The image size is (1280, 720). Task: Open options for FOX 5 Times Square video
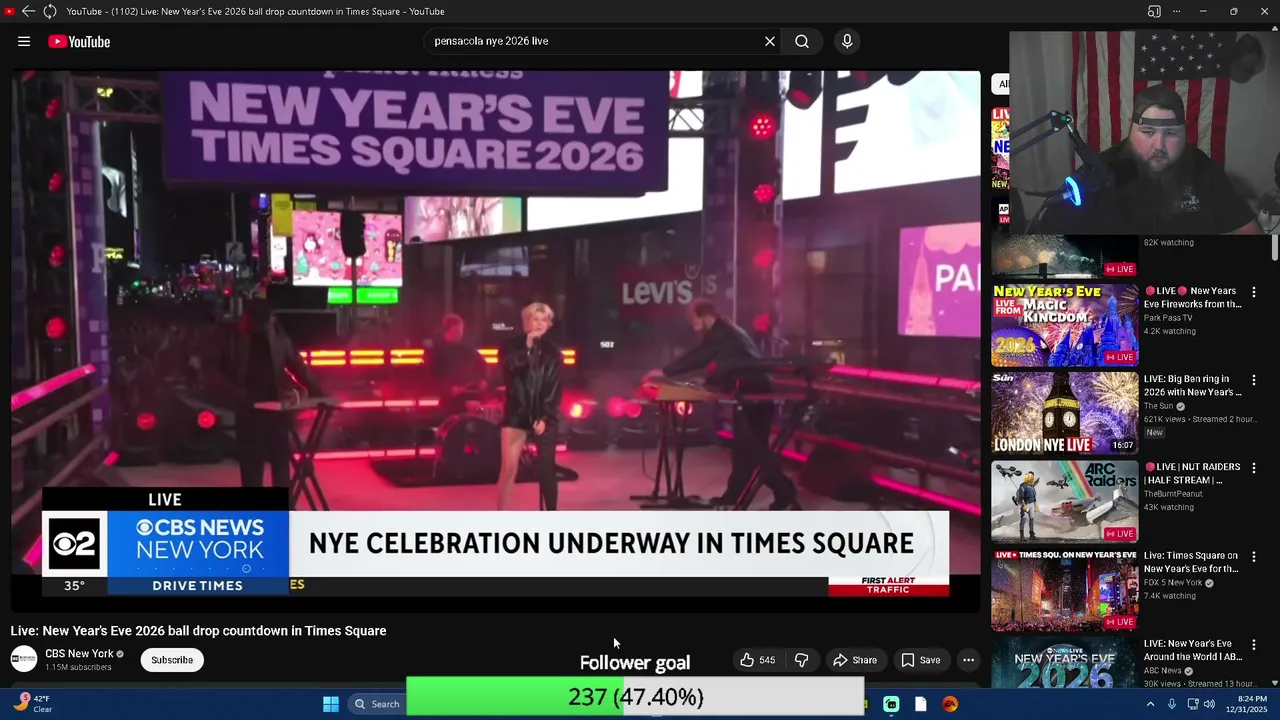tap(1254, 556)
